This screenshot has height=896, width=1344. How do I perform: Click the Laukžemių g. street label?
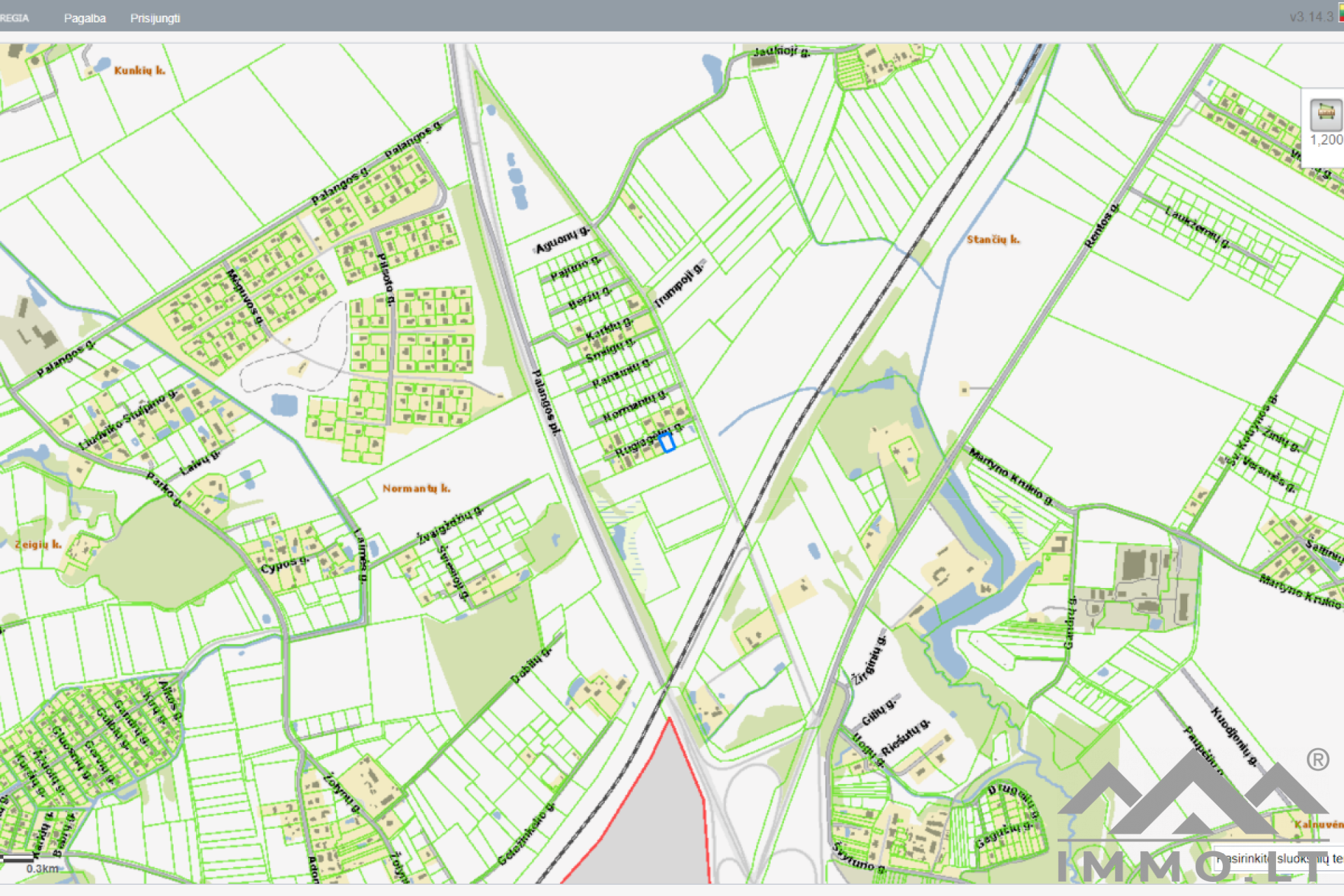click(x=1198, y=227)
